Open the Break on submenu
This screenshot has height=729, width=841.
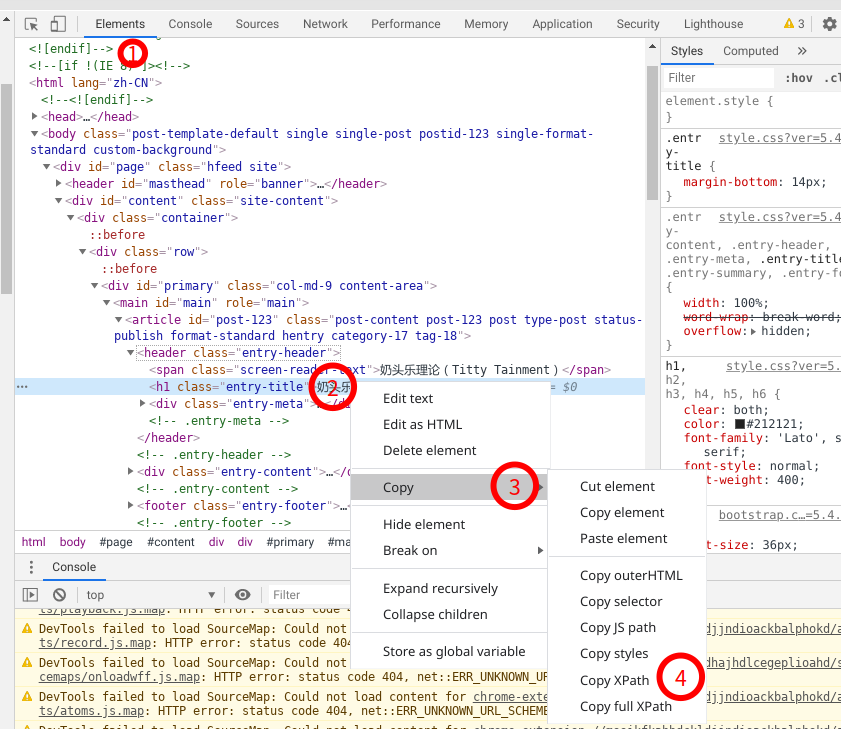click(449, 550)
